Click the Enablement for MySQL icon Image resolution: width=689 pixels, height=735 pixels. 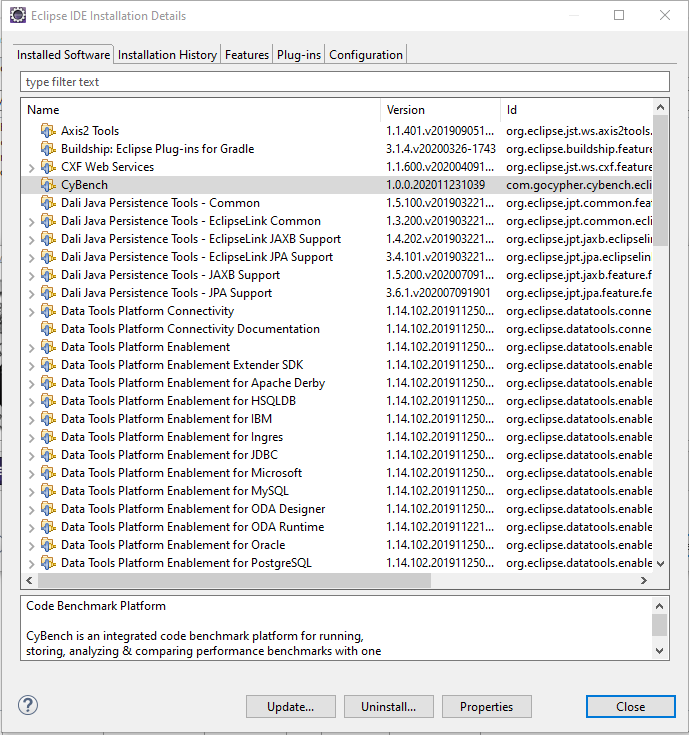point(48,491)
